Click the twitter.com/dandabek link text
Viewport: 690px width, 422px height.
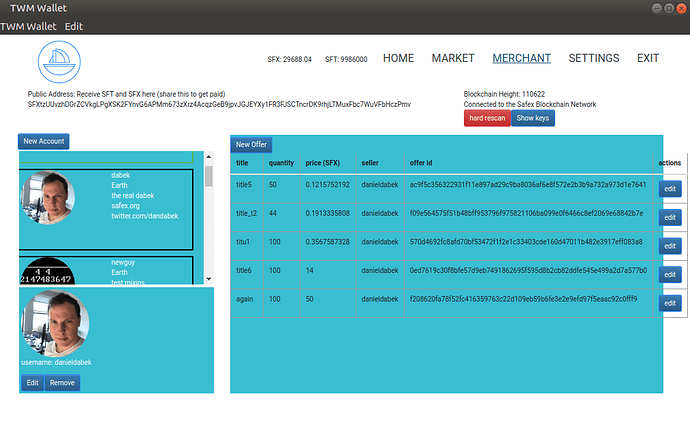[x=145, y=216]
